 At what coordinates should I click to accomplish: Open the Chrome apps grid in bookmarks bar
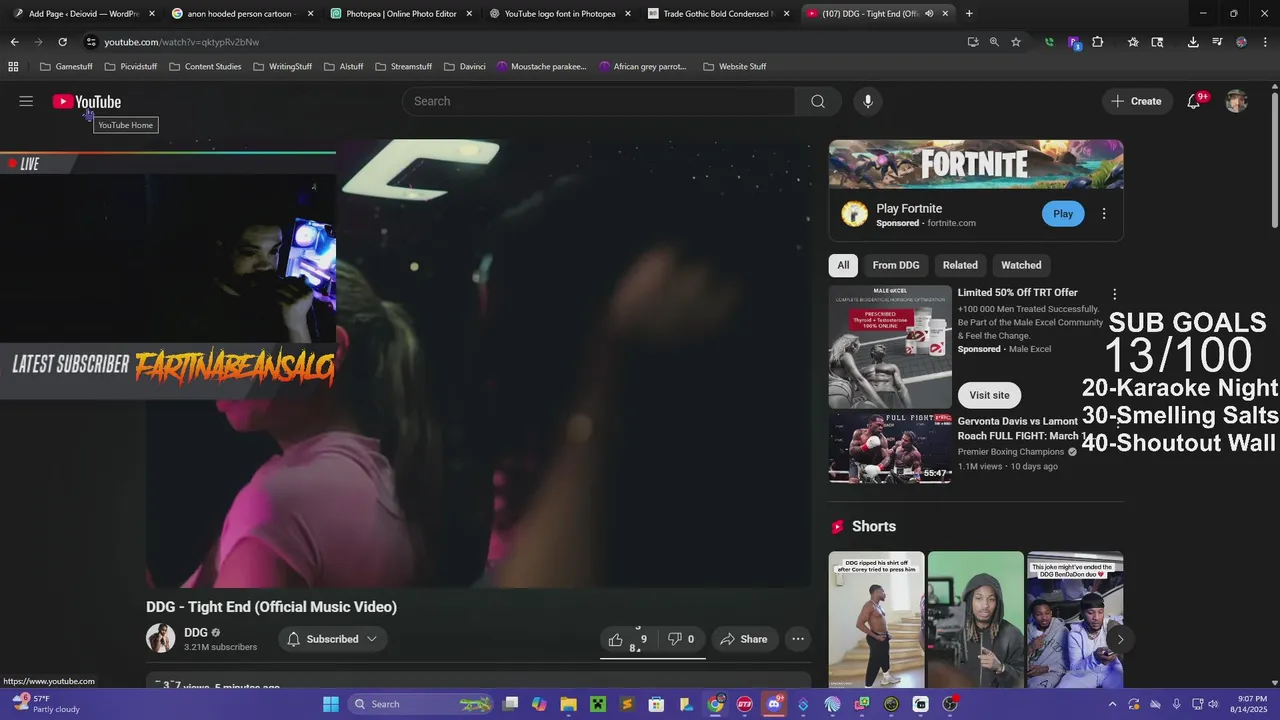click(x=13, y=67)
